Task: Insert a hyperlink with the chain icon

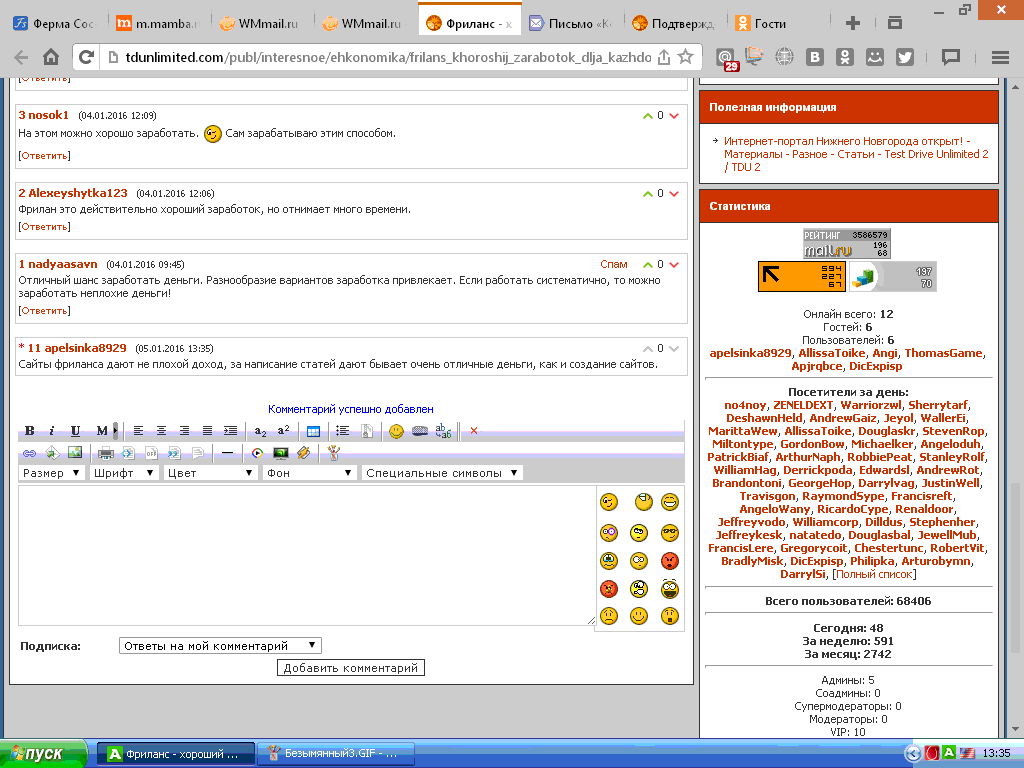Action: tap(29, 453)
